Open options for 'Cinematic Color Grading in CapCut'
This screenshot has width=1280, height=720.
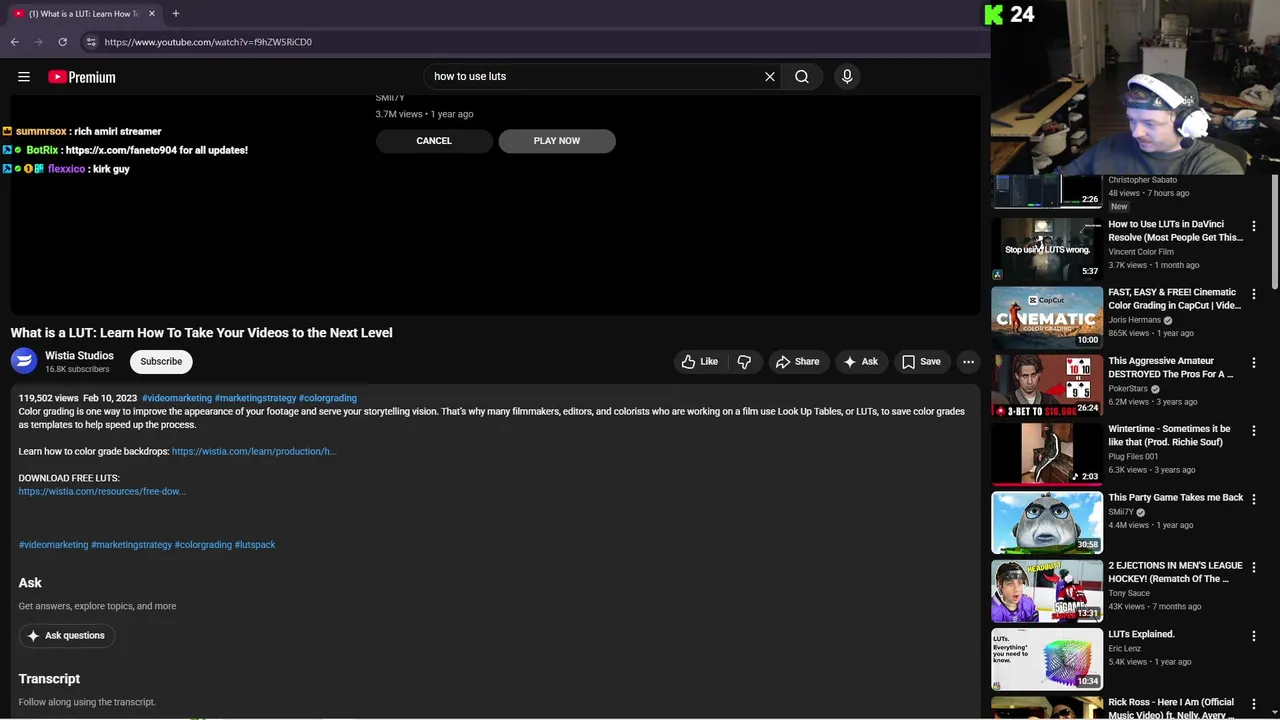click(x=1253, y=294)
